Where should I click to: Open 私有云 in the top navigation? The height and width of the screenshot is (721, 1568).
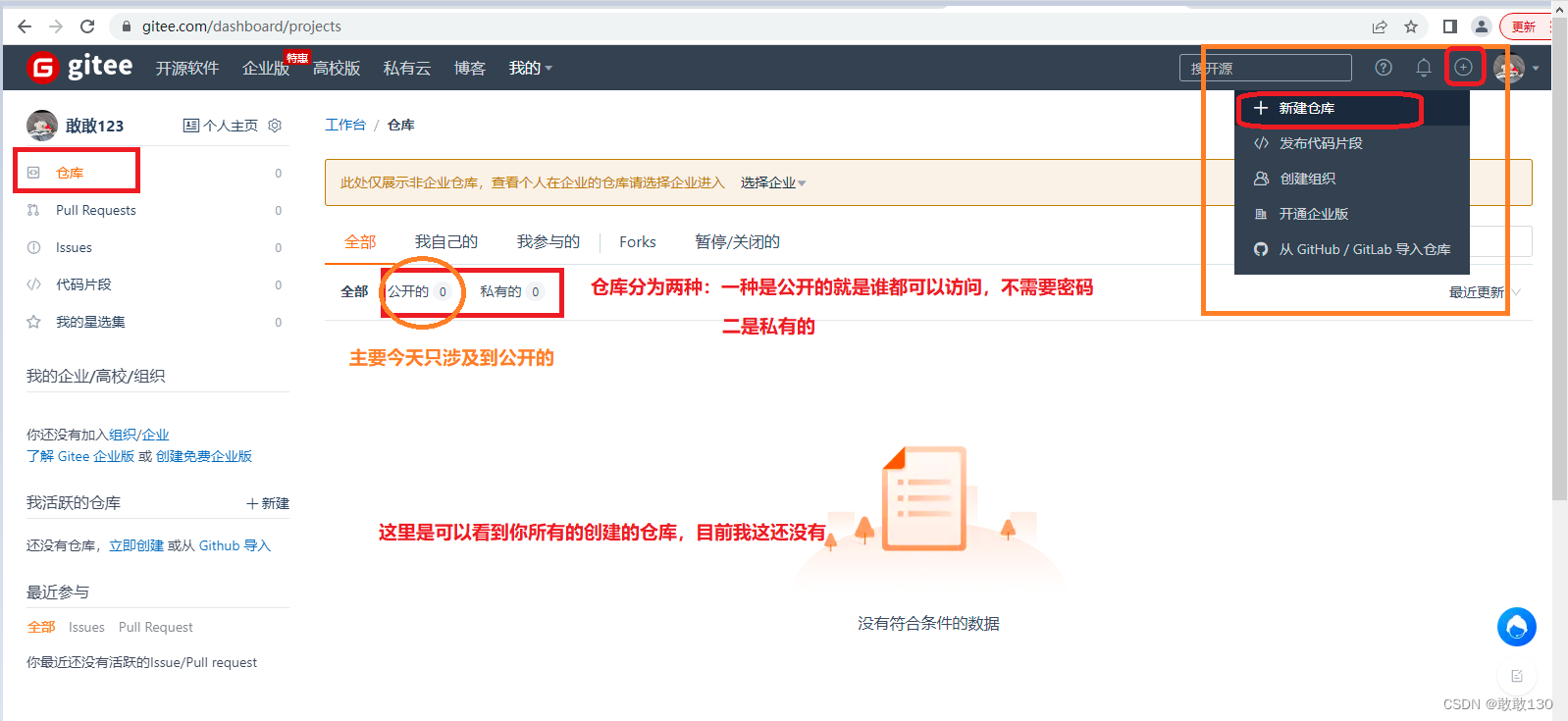point(407,68)
